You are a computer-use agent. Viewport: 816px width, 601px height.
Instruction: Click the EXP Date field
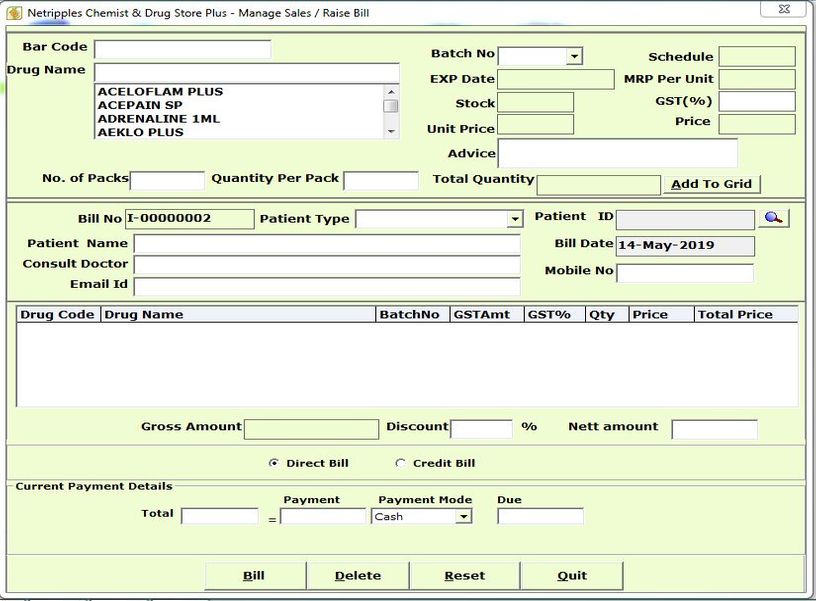click(x=556, y=80)
